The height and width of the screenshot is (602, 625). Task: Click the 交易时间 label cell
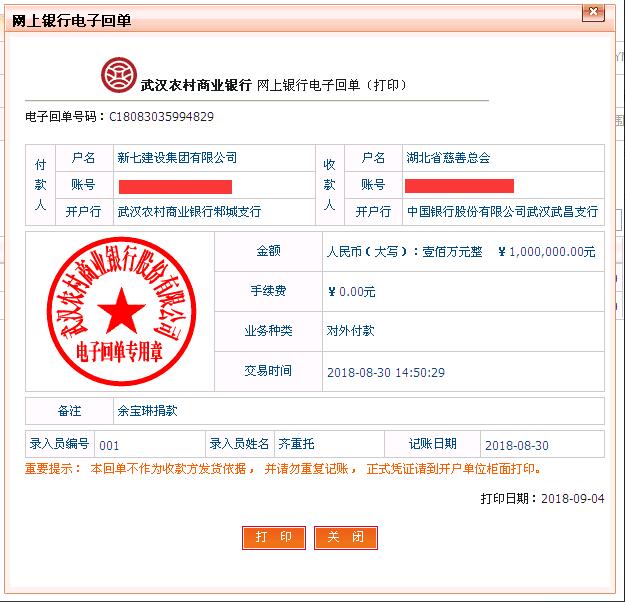[268, 371]
